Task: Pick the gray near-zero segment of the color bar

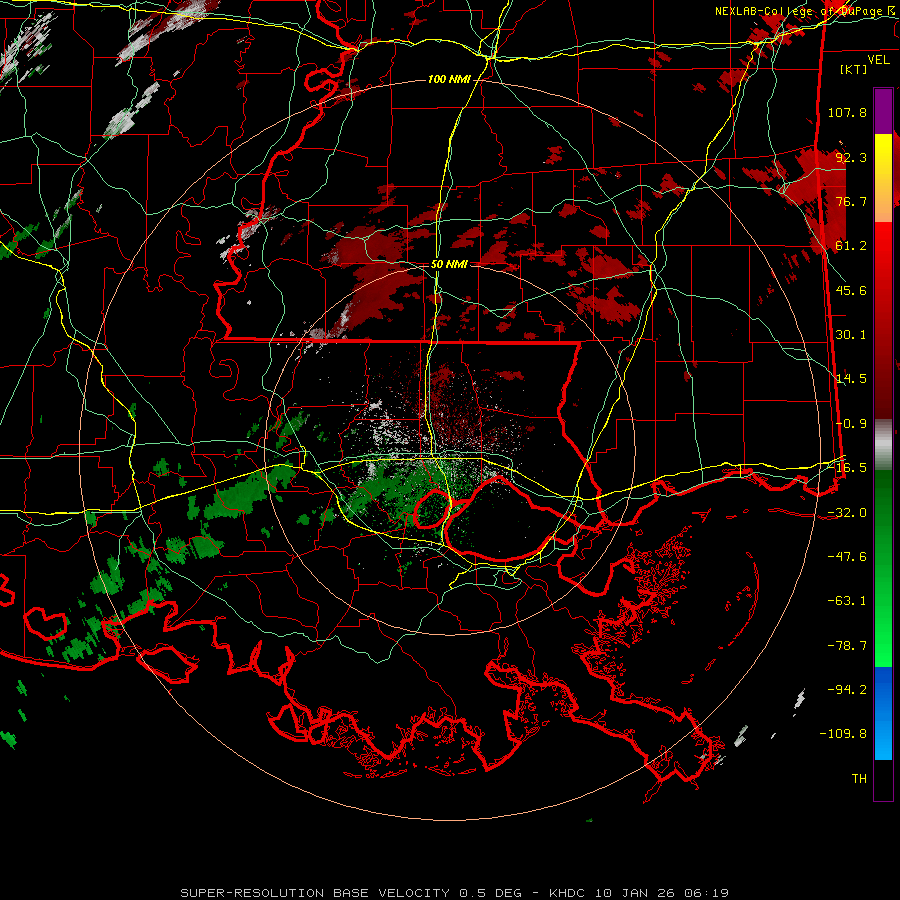Action: point(883,445)
